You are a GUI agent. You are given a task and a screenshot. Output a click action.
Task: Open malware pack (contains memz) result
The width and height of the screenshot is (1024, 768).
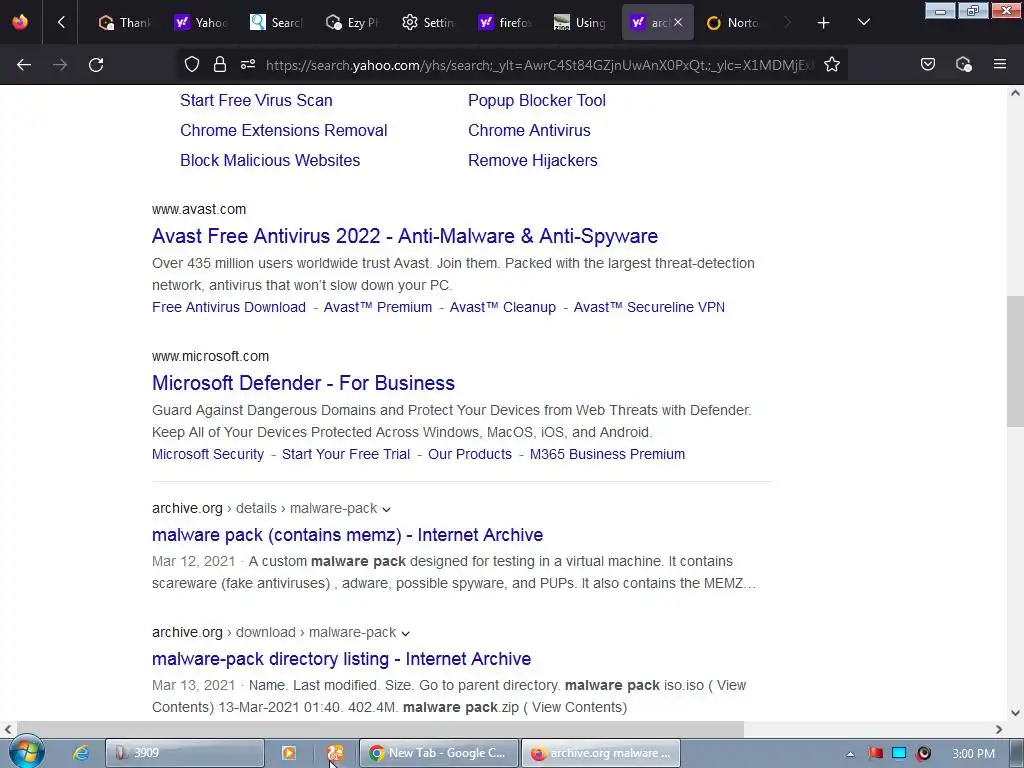click(x=347, y=534)
